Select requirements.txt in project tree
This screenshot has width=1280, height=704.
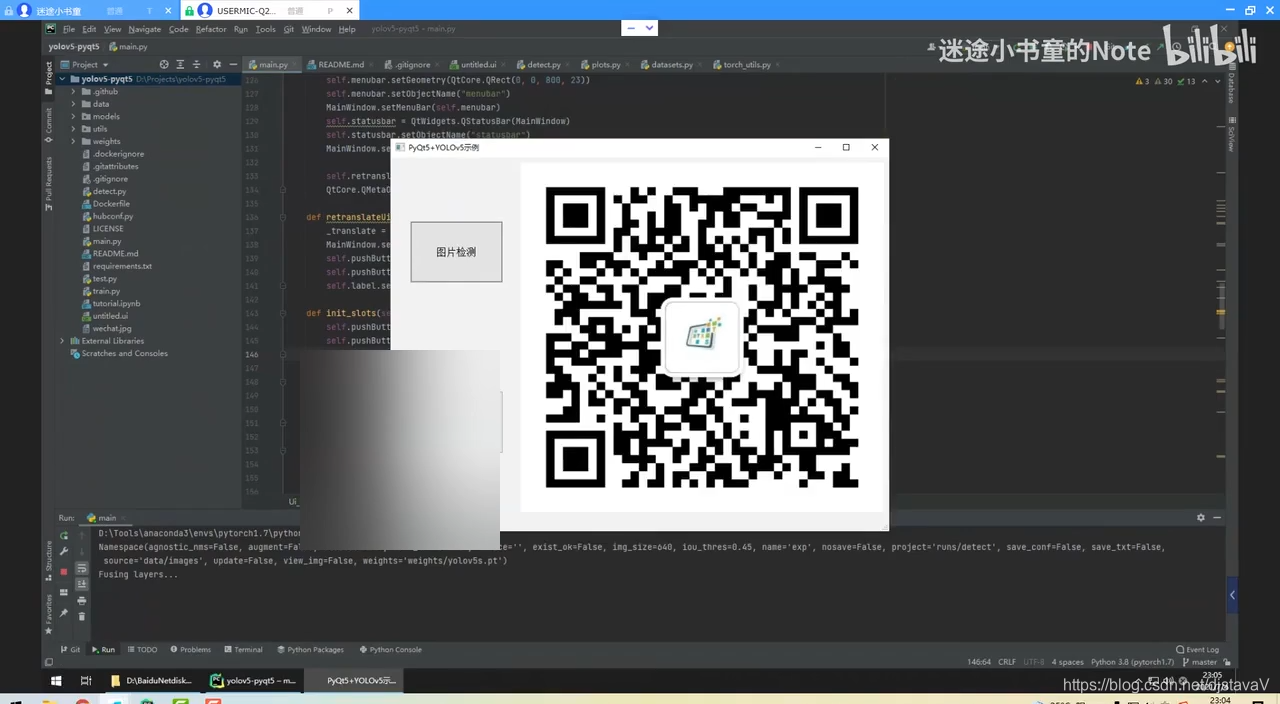click(122, 266)
